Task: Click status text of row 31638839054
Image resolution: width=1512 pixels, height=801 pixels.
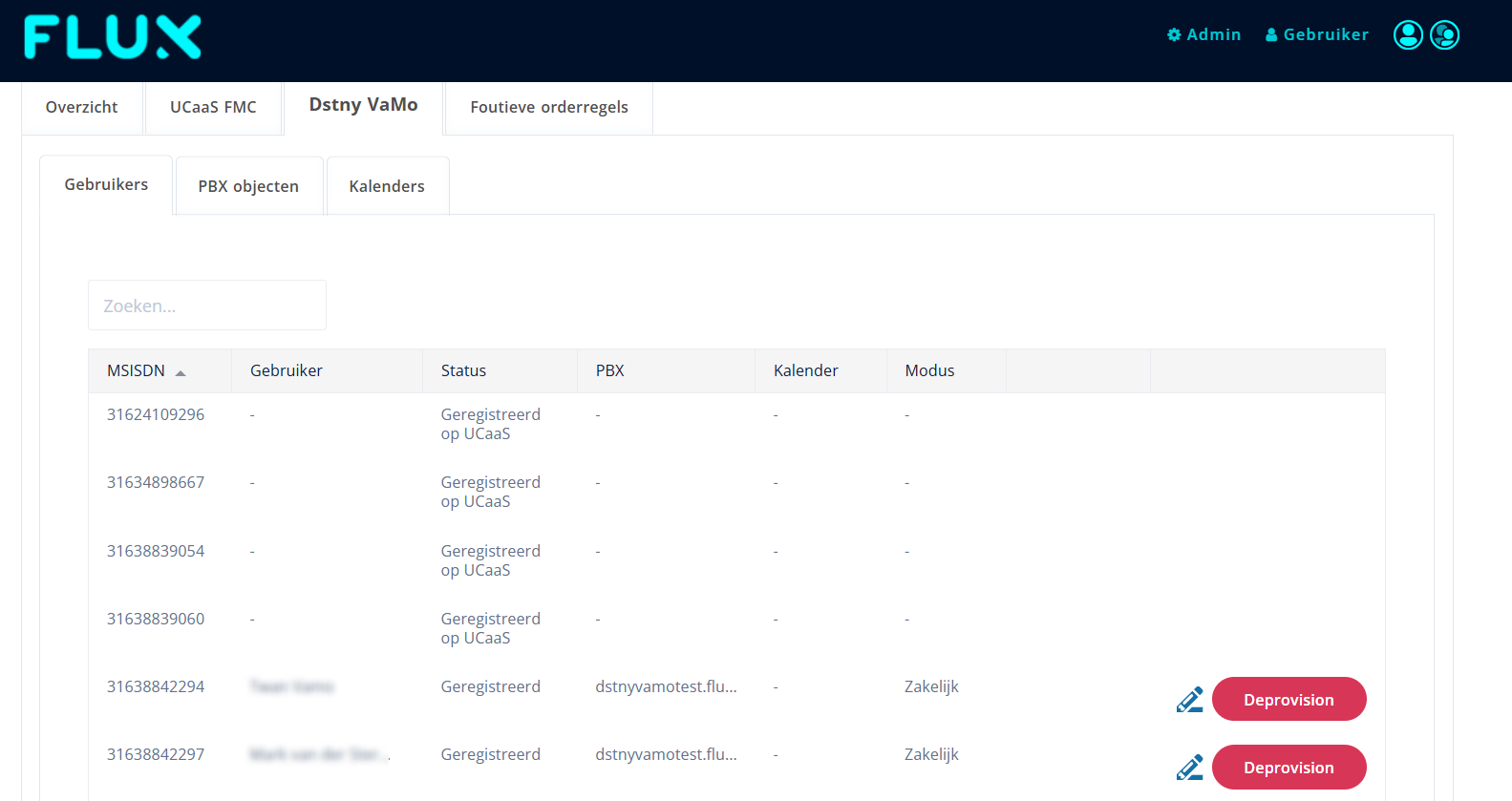Action: (x=490, y=560)
